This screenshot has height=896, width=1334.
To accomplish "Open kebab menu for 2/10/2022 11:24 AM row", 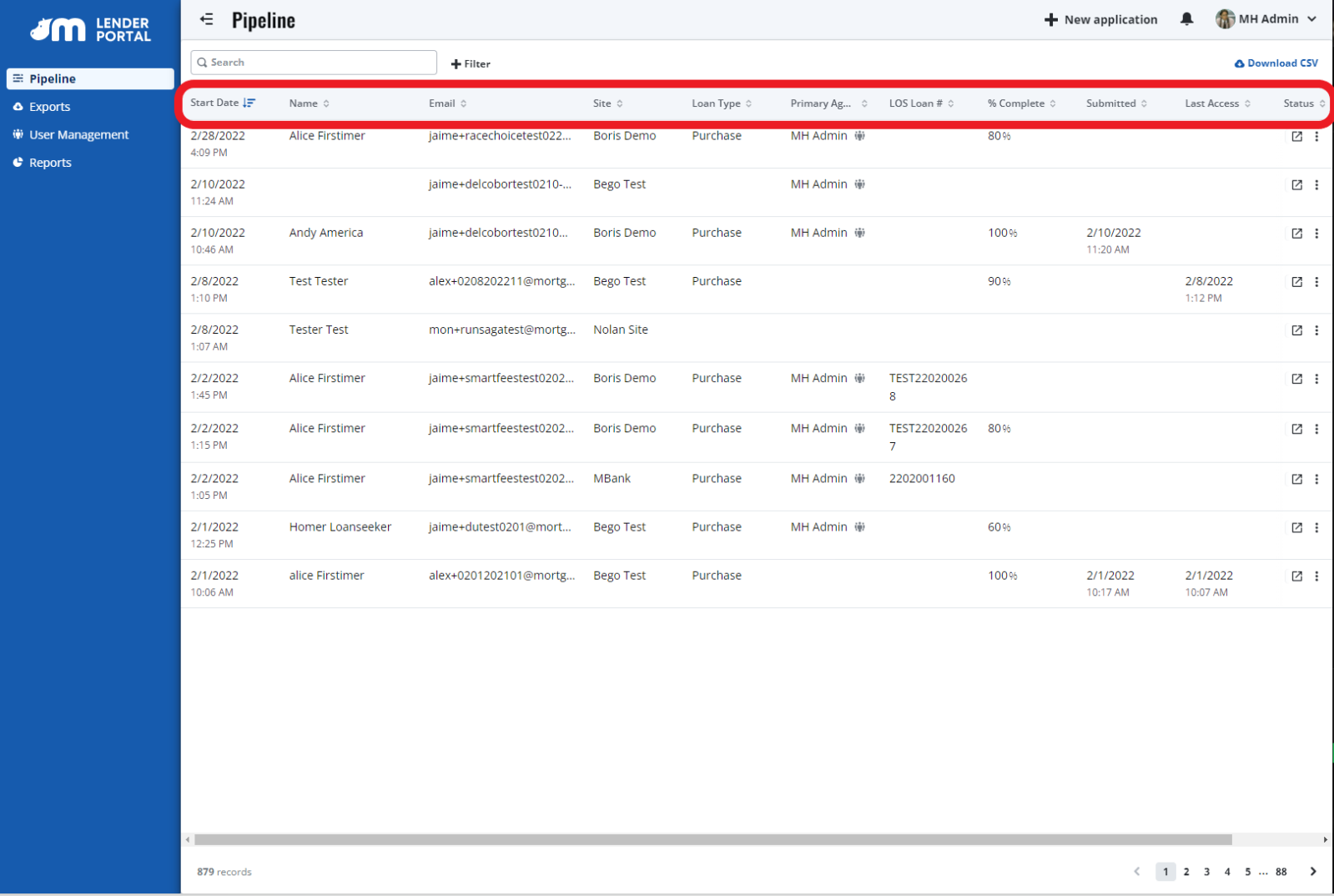I will (x=1316, y=184).
